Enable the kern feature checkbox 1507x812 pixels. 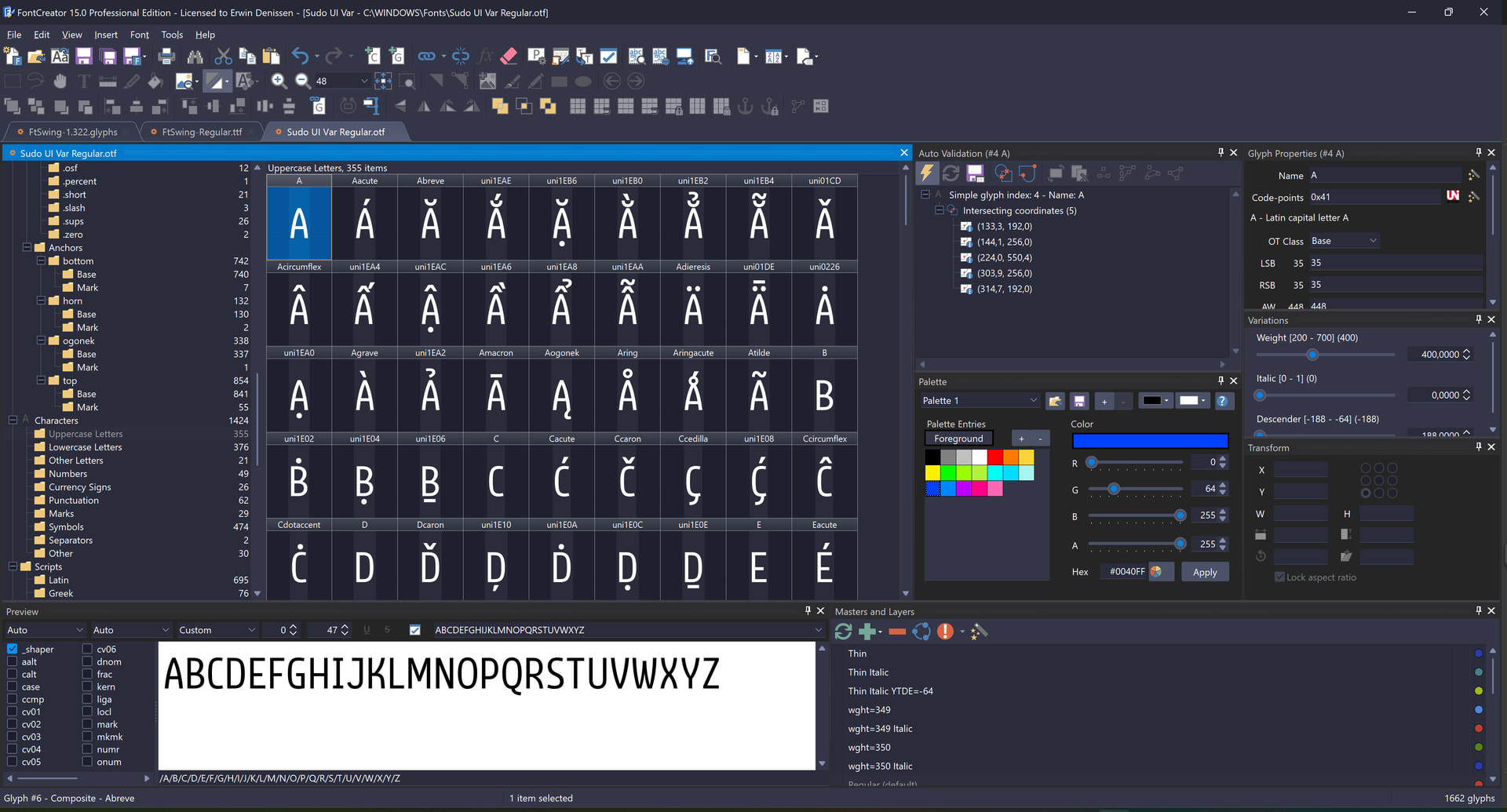[88, 686]
